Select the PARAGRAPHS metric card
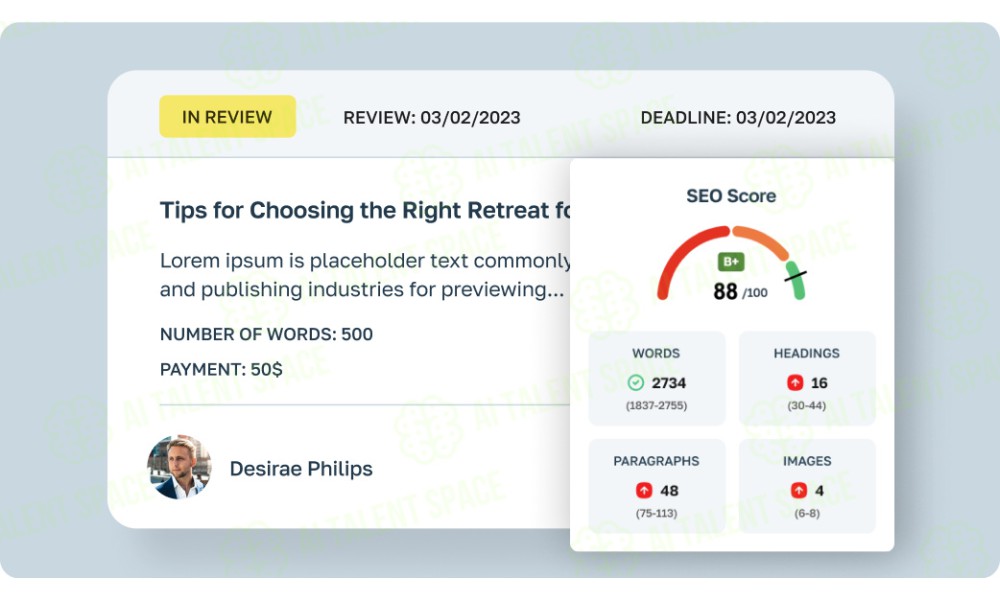Image resolution: width=1000 pixels, height=600 pixels. tap(656, 486)
